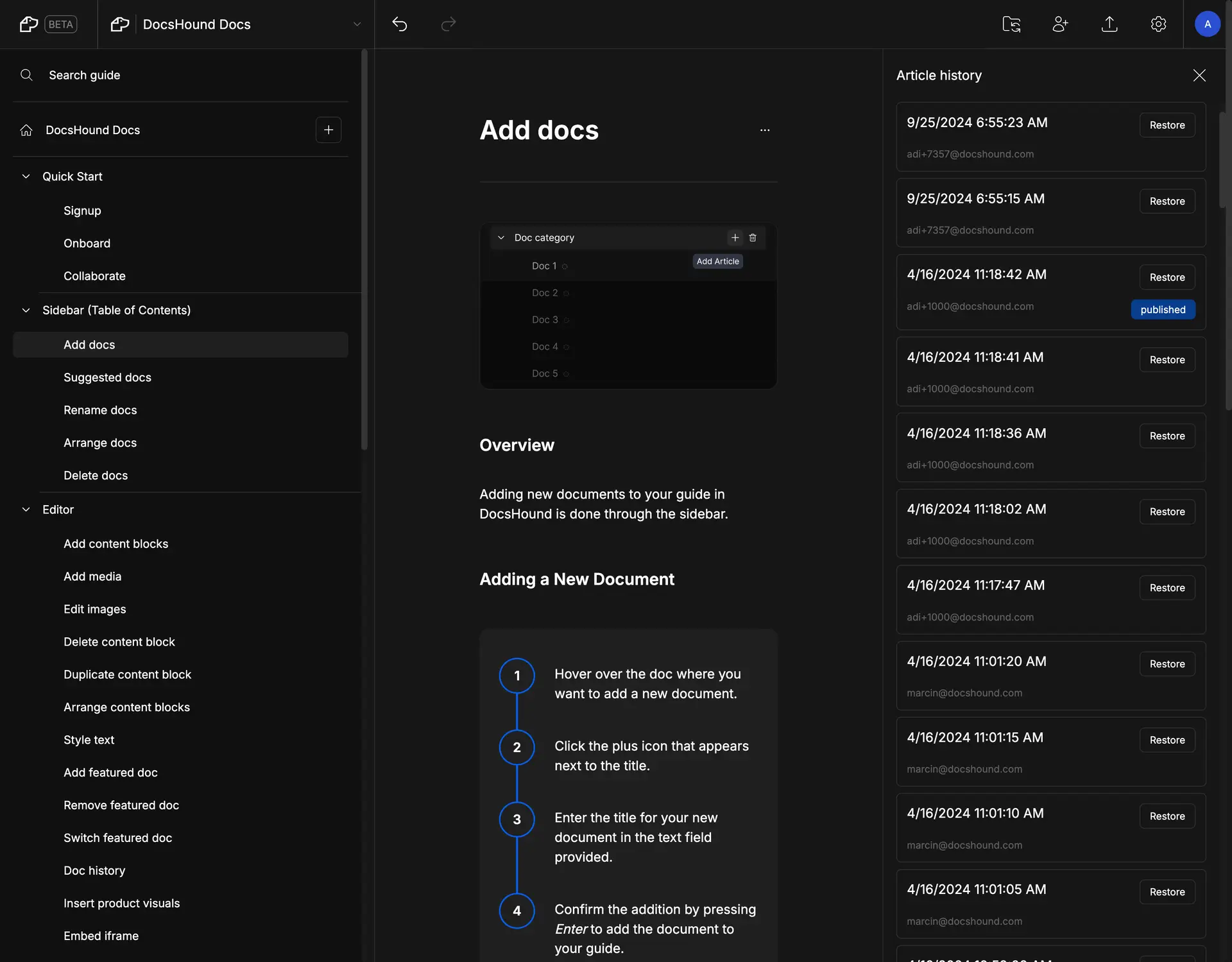This screenshot has height=962, width=1232.
Task: Click the Overview heading
Action: point(517,445)
